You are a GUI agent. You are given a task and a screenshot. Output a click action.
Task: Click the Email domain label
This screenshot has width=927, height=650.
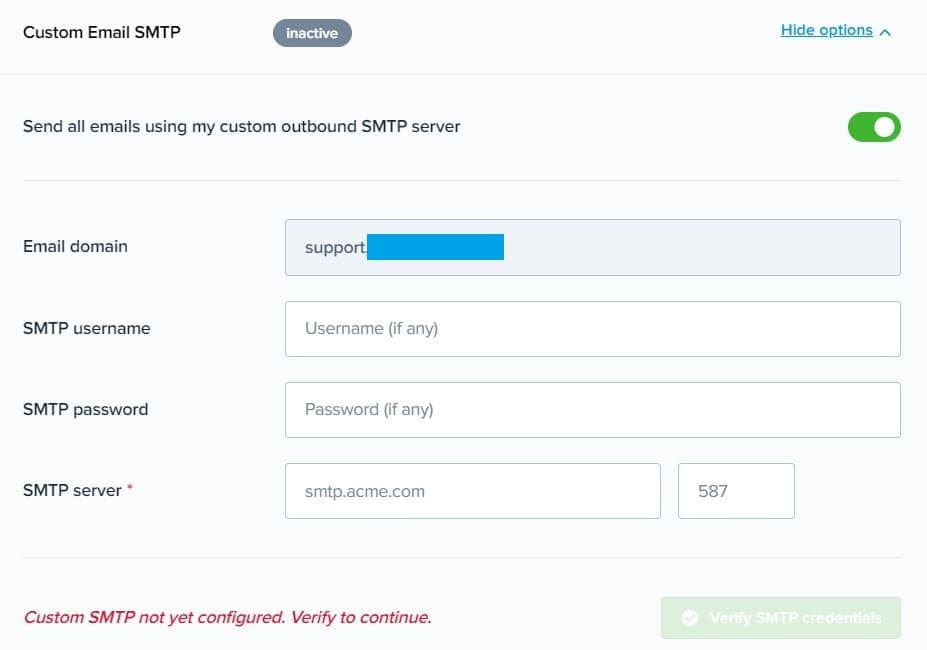[x=75, y=246]
